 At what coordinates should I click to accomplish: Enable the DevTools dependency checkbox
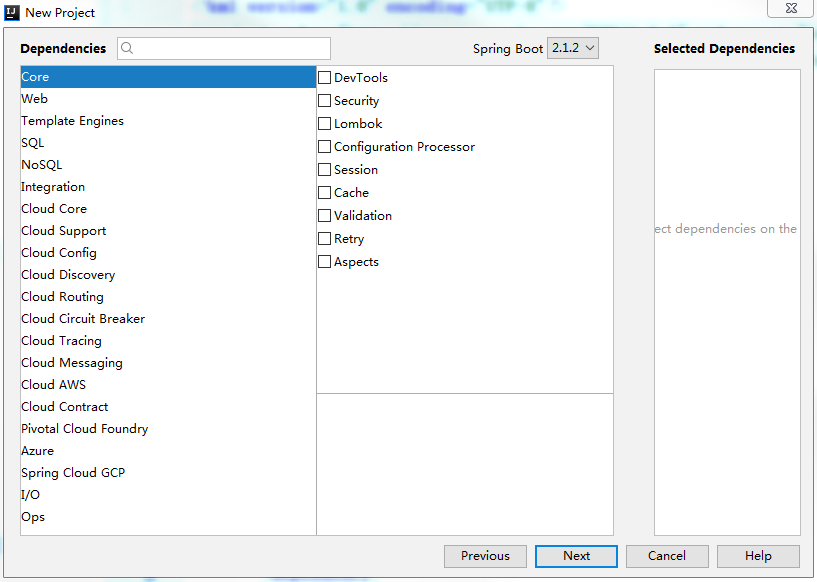pos(324,78)
